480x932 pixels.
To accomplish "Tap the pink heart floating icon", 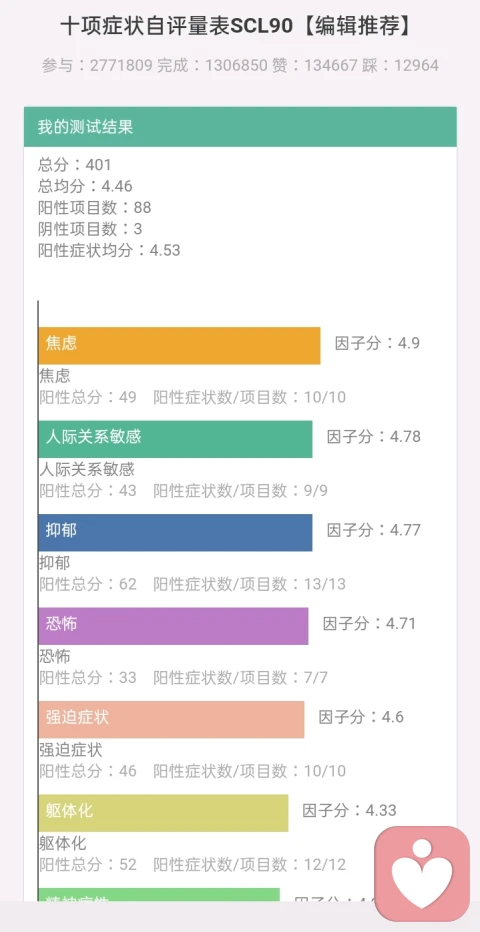I will [x=422, y=874].
